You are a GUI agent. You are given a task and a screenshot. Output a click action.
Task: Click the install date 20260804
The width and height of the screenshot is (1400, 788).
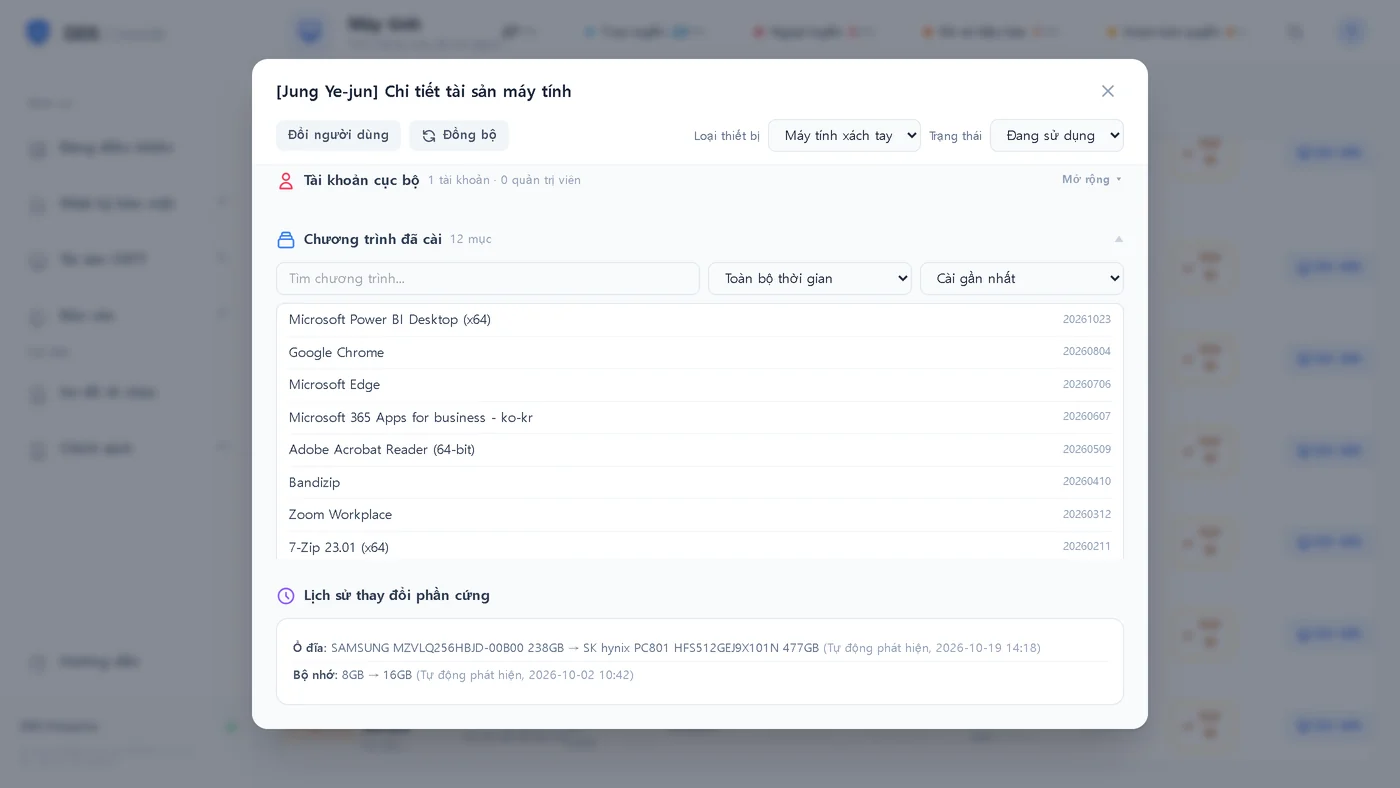1086,352
